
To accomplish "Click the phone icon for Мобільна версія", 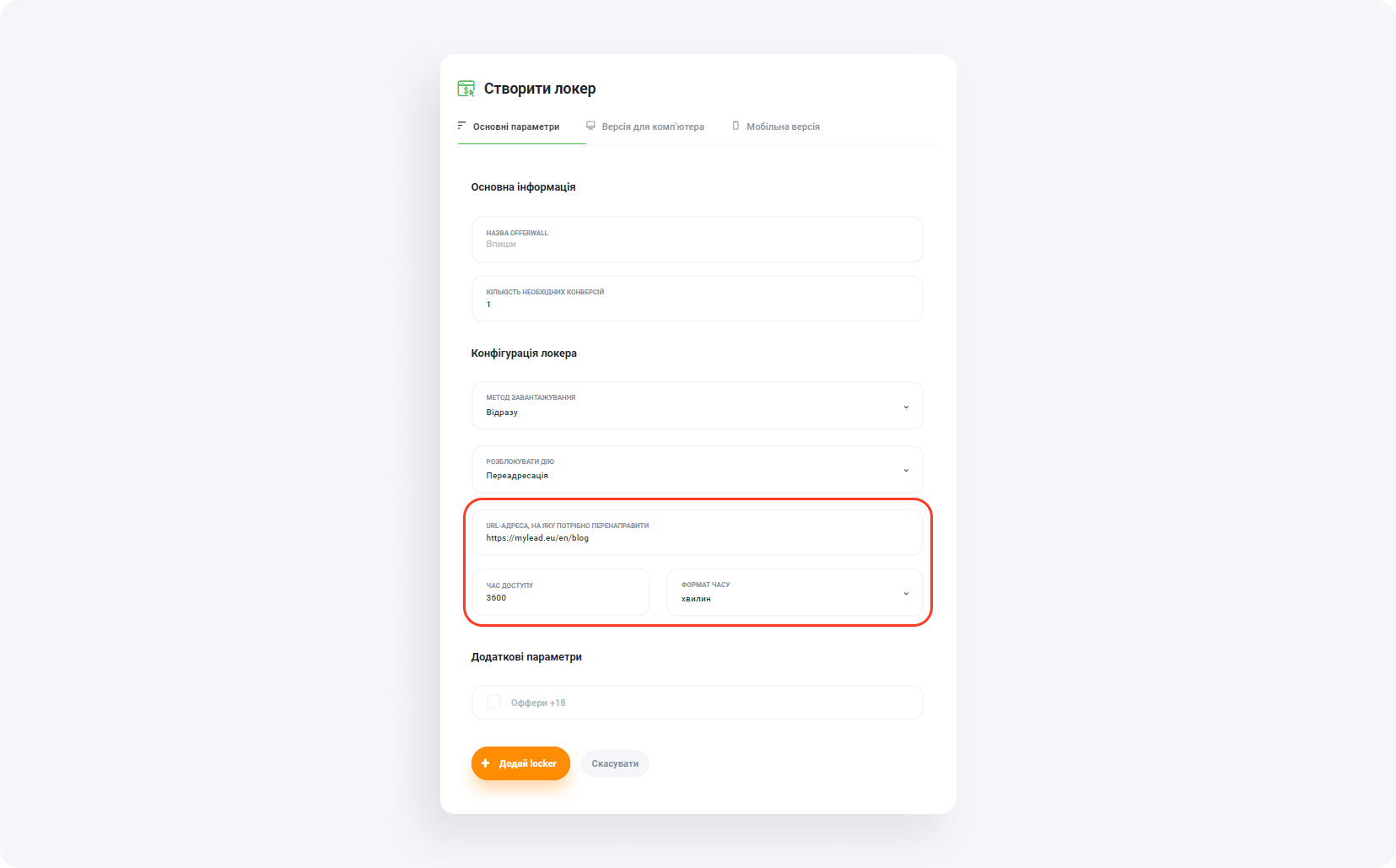I will (x=736, y=126).
